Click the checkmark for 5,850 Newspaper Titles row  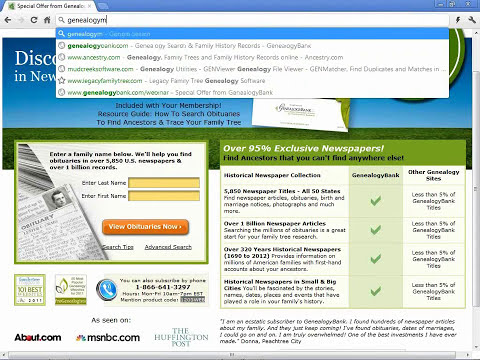(x=376, y=201)
